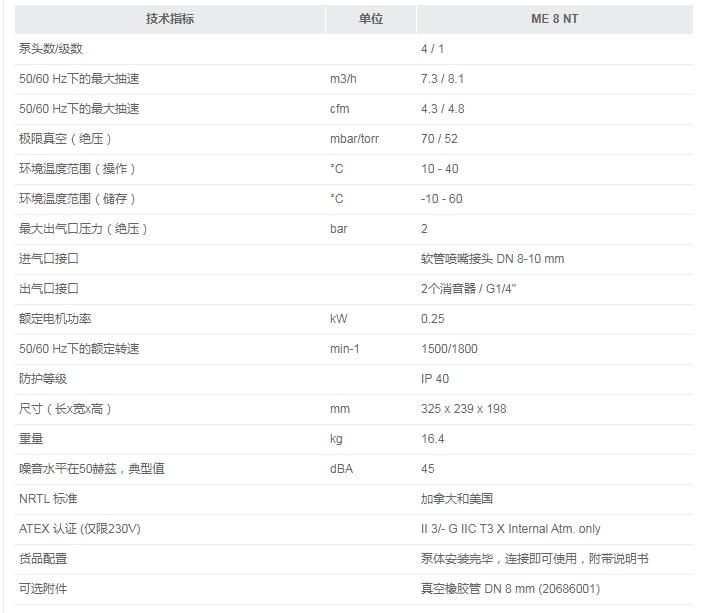This screenshot has height=613, width=701.
Task: Select the 加拿大和美国 value
Action: coord(456,499)
